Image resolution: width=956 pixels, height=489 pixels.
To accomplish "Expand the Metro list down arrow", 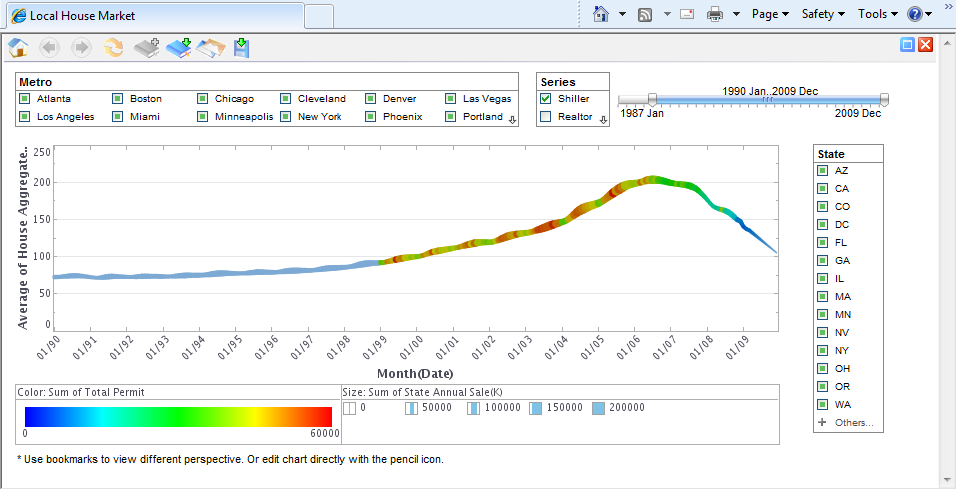I will tap(512, 120).
